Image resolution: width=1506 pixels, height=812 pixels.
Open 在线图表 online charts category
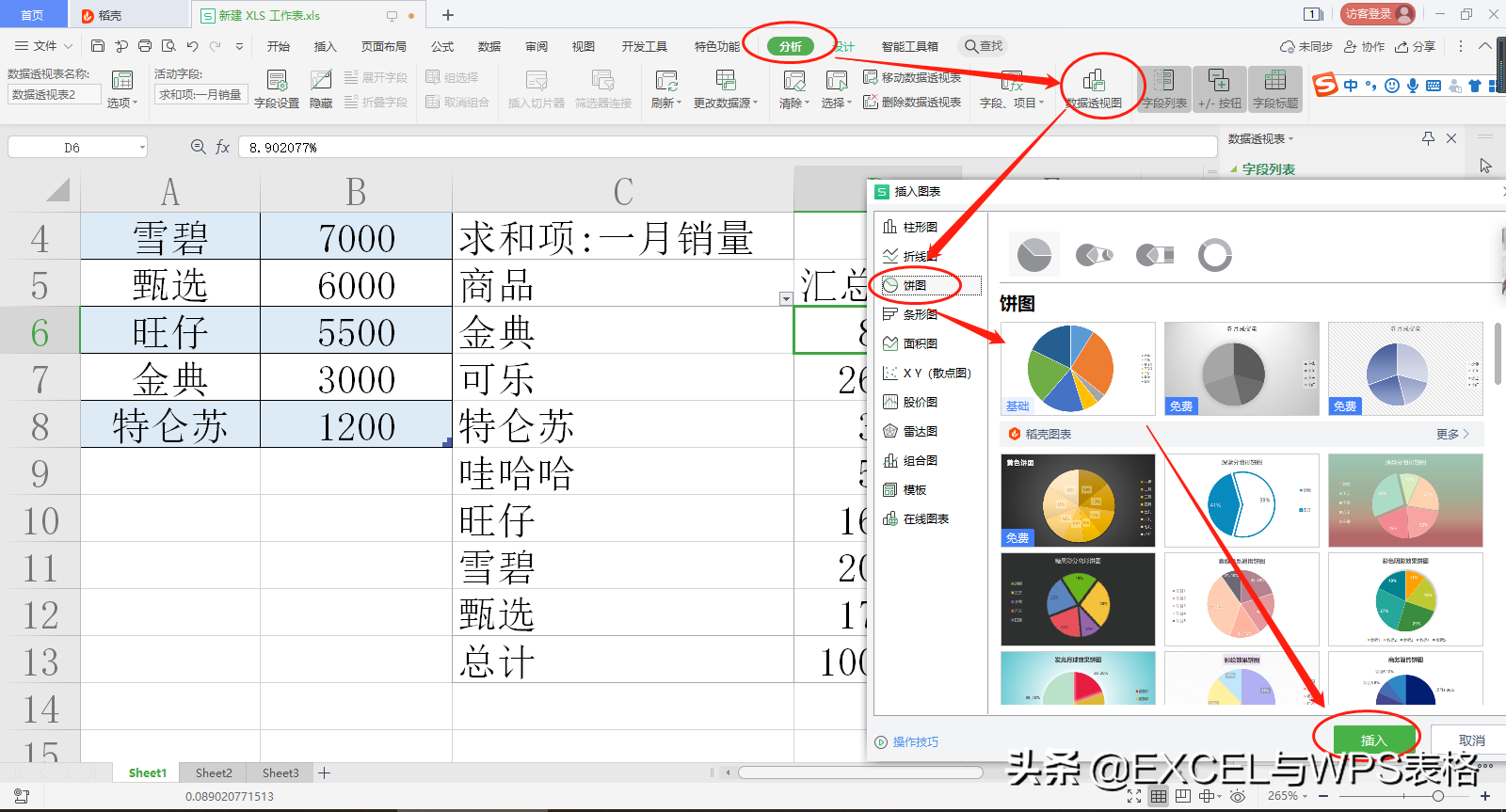tap(916, 518)
